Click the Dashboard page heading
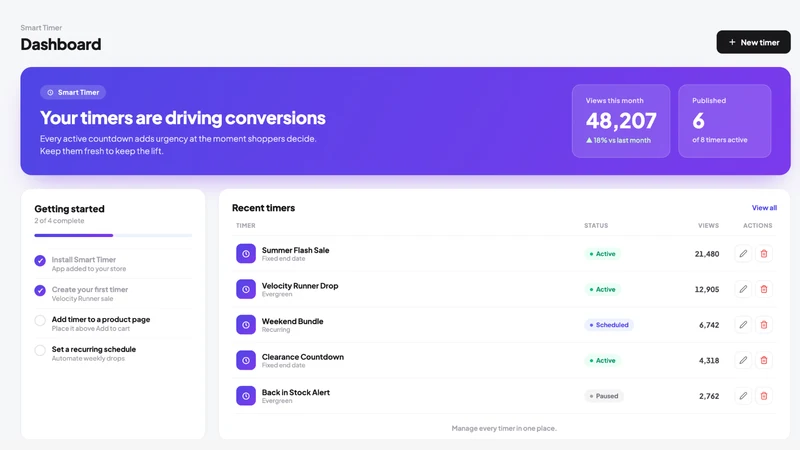 coord(61,44)
